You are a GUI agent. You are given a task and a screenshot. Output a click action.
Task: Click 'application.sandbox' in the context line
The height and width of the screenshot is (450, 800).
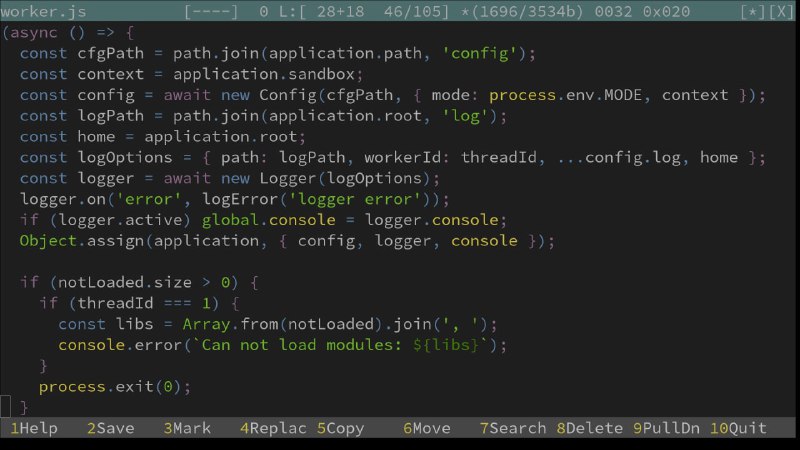click(264, 74)
